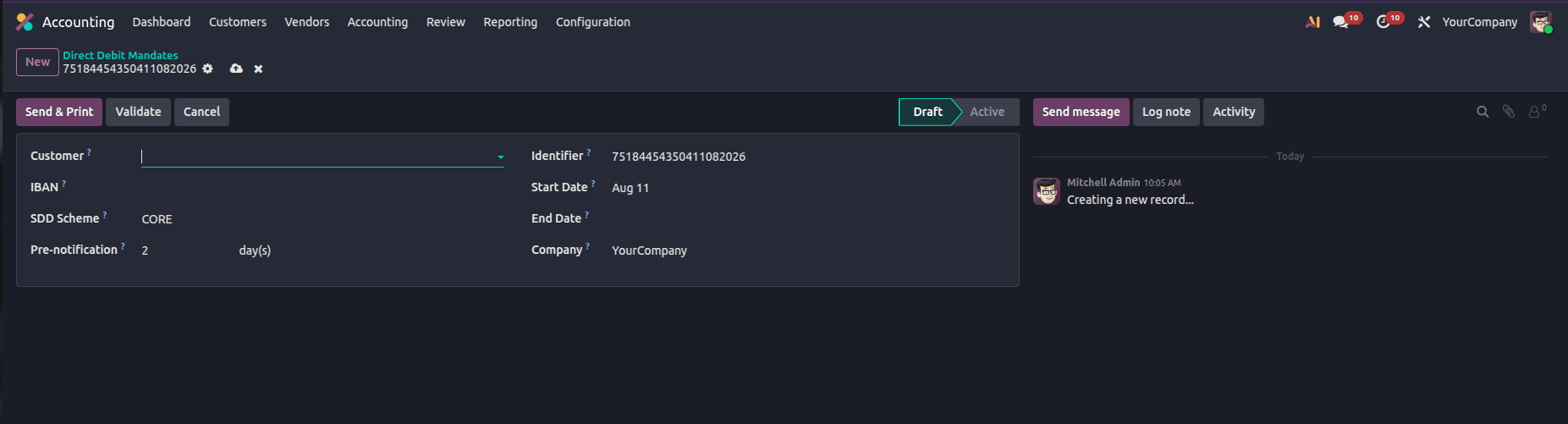Click the Mitchell Admin user avatar in navbar
1568x424 pixels.
tap(1540, 22)
